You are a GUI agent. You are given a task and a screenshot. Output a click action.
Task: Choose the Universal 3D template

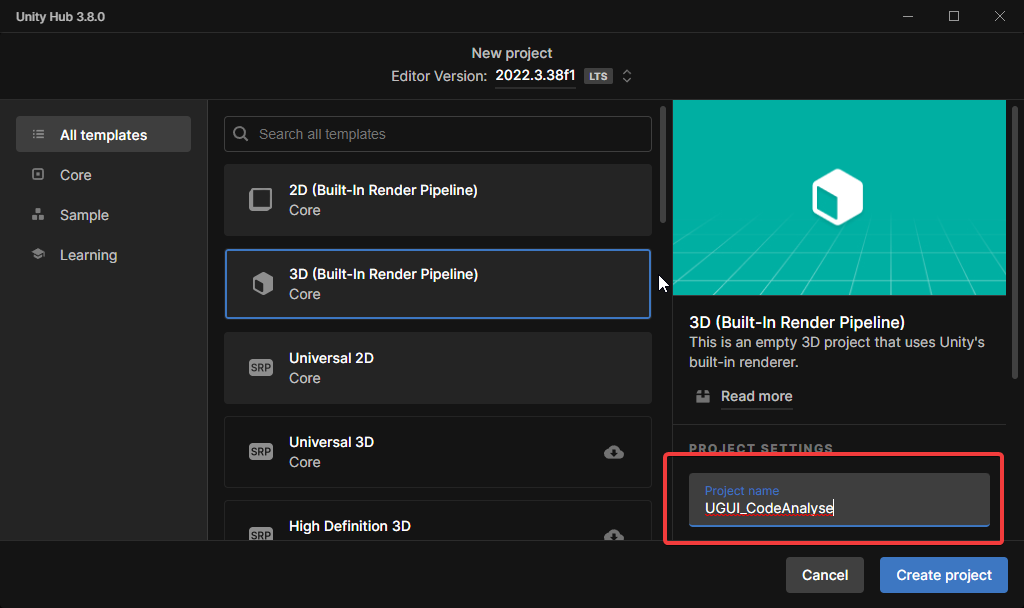[x=438, y=452]
